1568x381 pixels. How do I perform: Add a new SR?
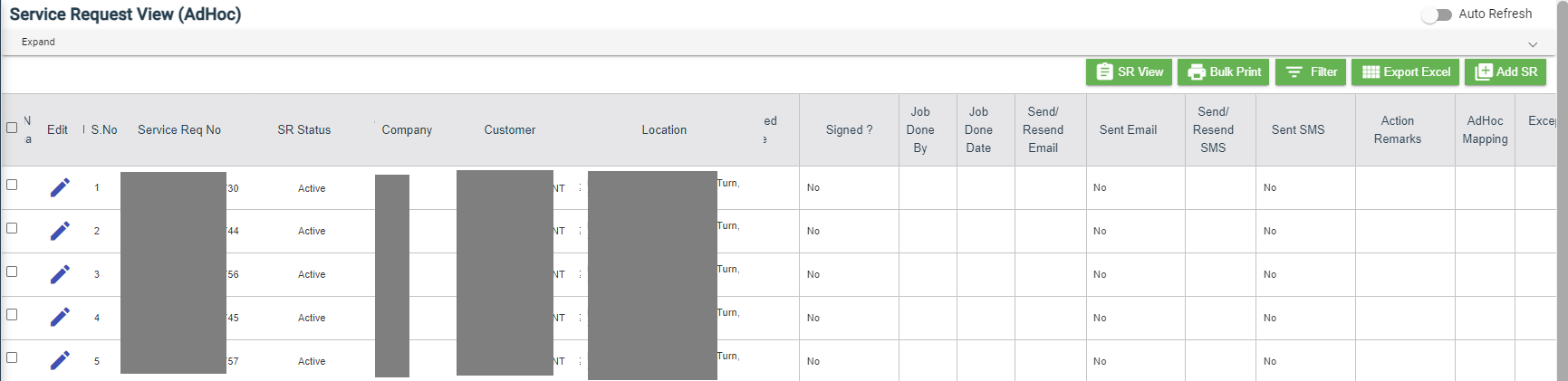(1505, 72)
